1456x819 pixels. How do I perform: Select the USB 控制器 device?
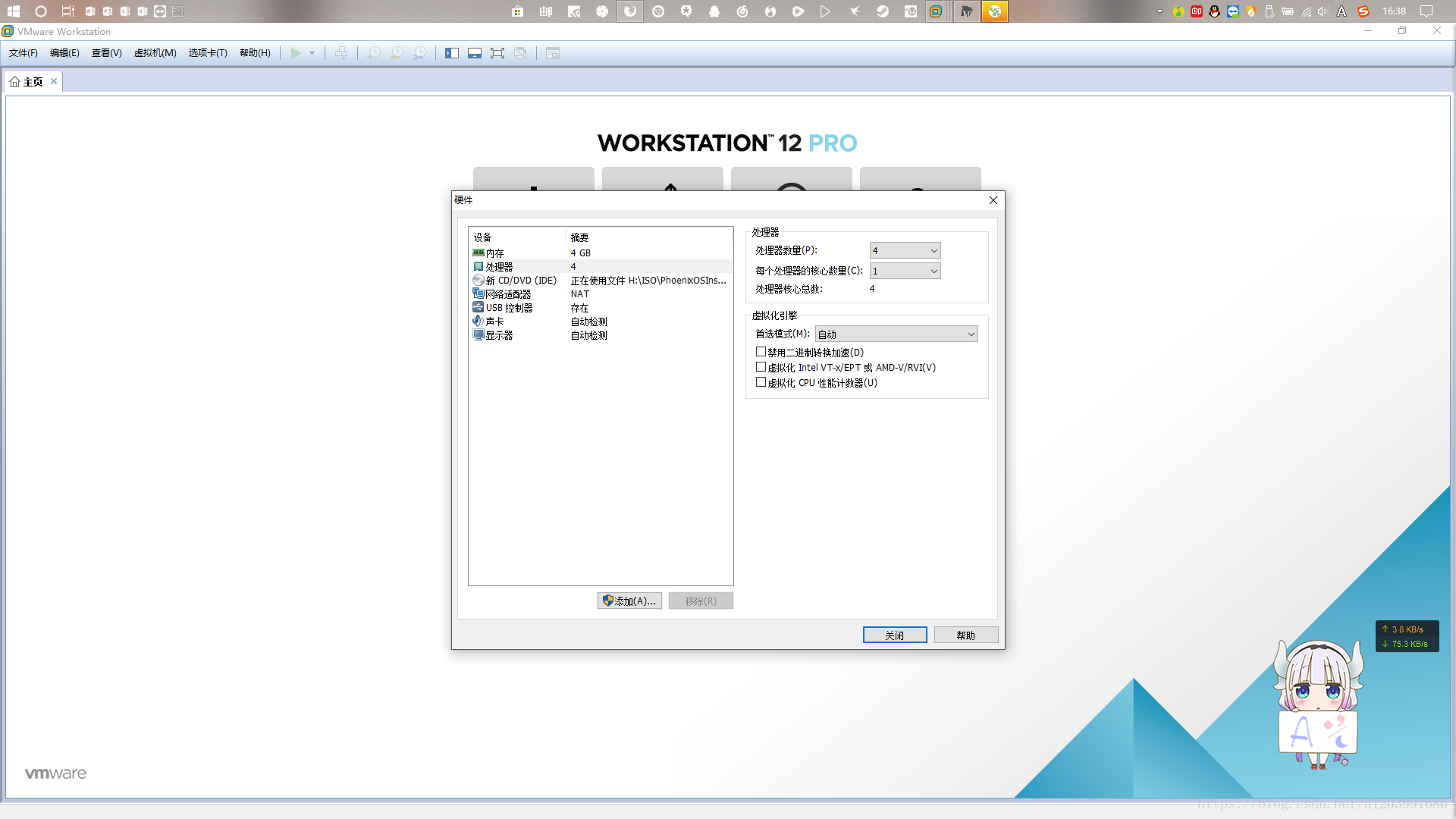[x=508, y=308]
